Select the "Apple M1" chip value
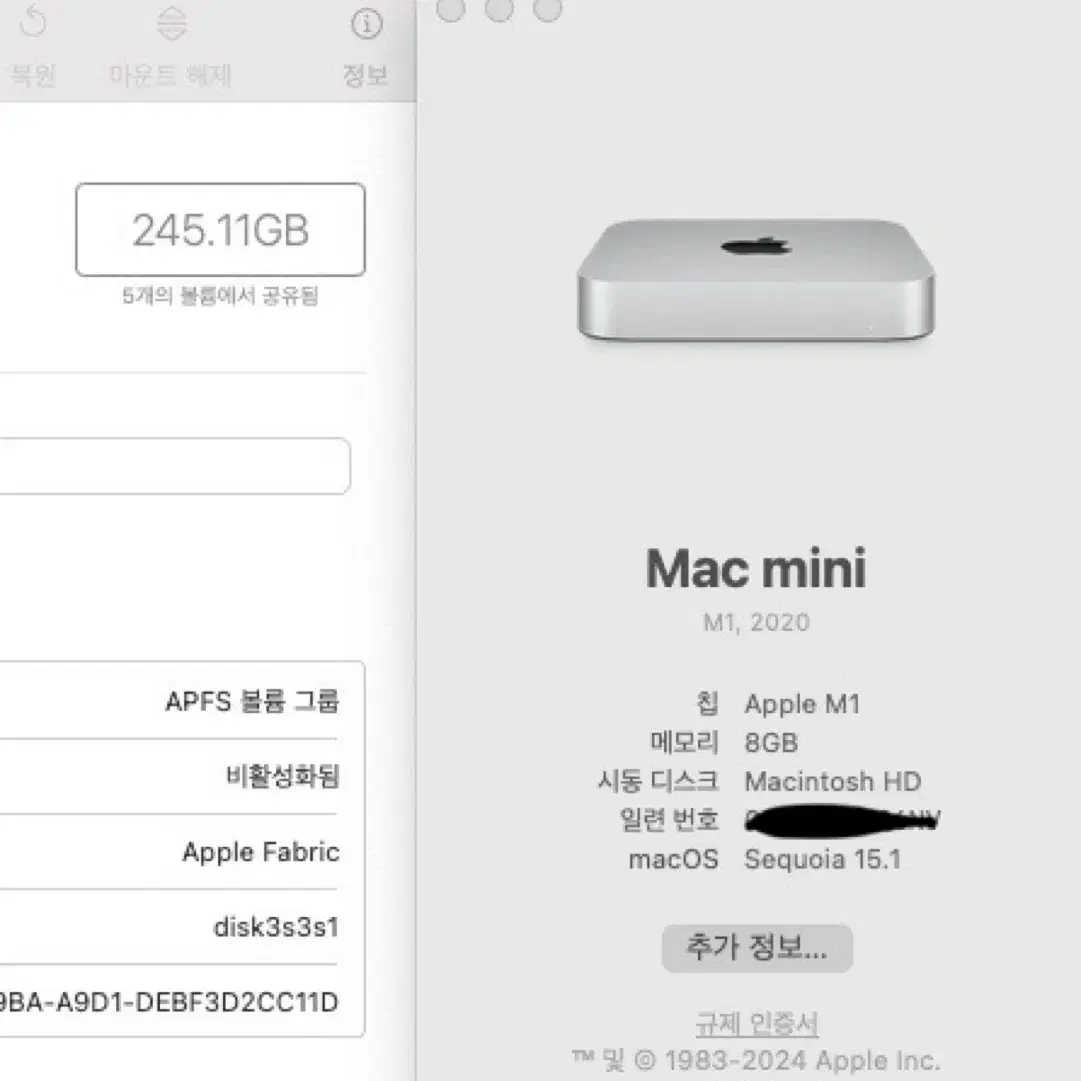 802,704
